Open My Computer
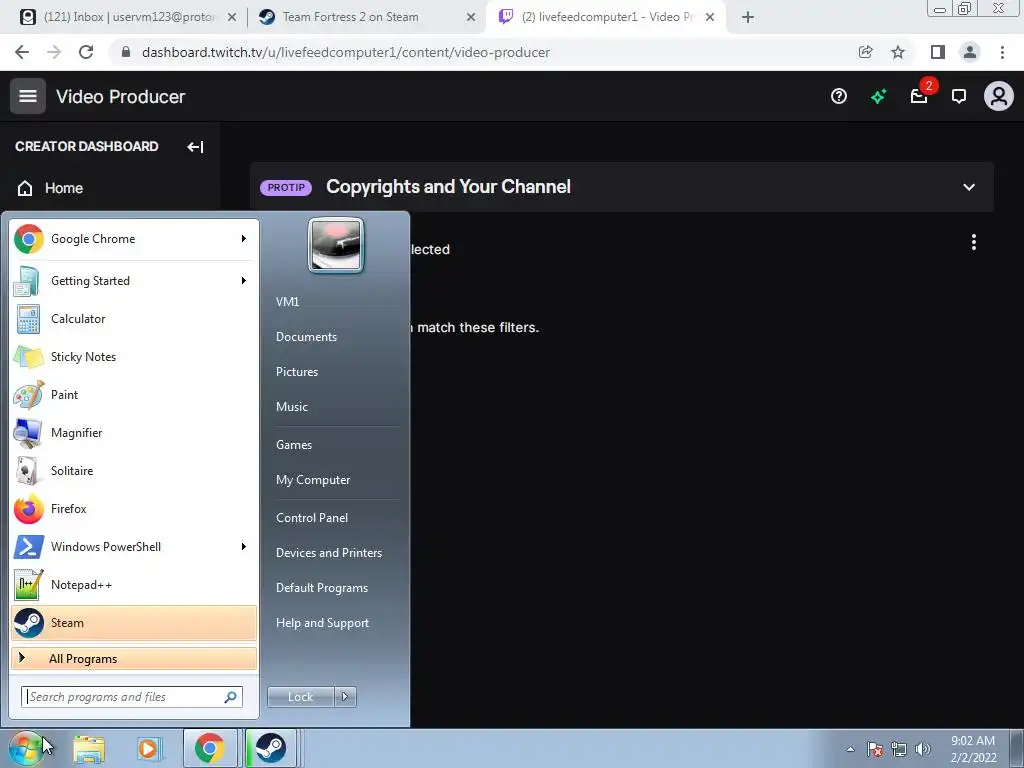Viewport: 1024px width, 768px height. coord(313,480)
